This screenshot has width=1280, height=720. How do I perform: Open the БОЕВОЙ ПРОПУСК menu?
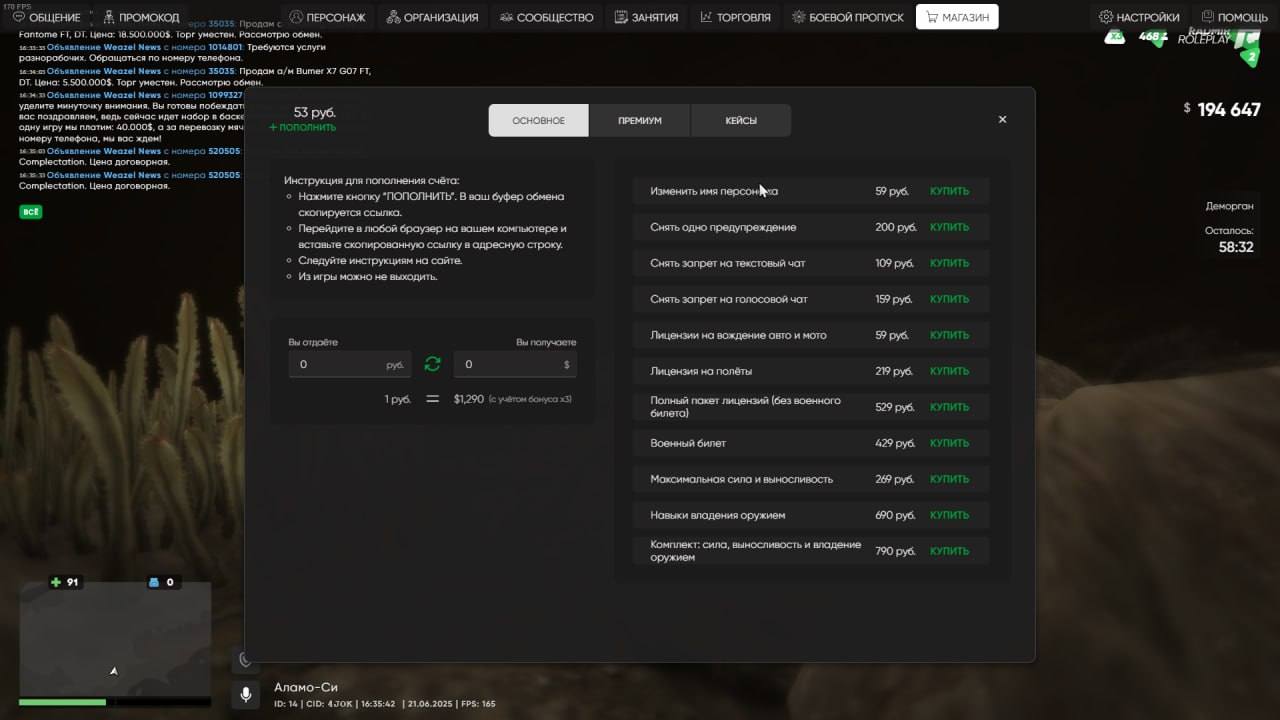tap(848, 17)
